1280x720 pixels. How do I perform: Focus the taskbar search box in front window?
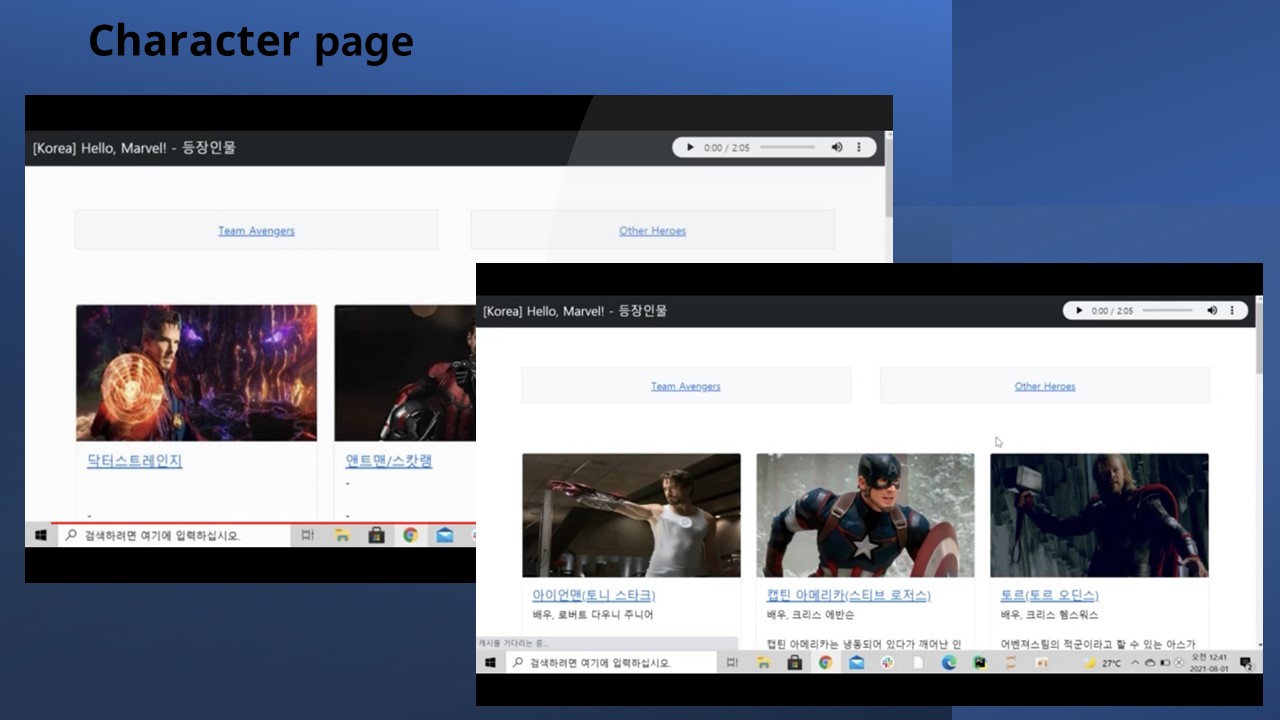pos(611,663)
